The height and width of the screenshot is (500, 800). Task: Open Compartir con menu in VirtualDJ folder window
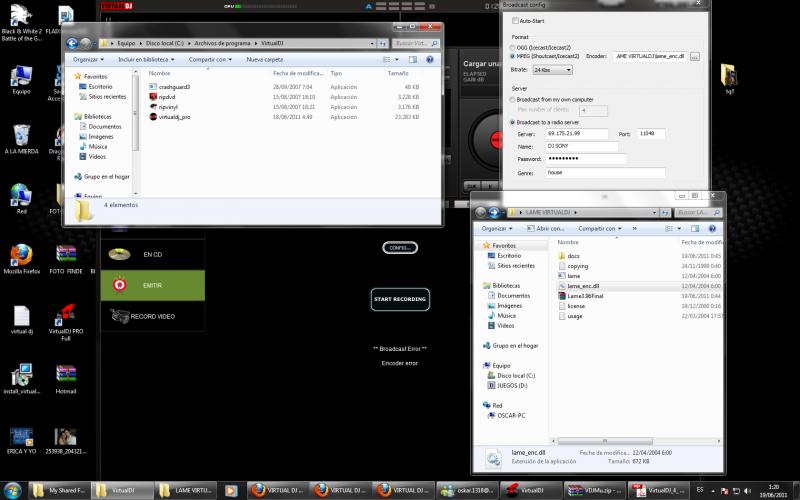click(210, 60)
